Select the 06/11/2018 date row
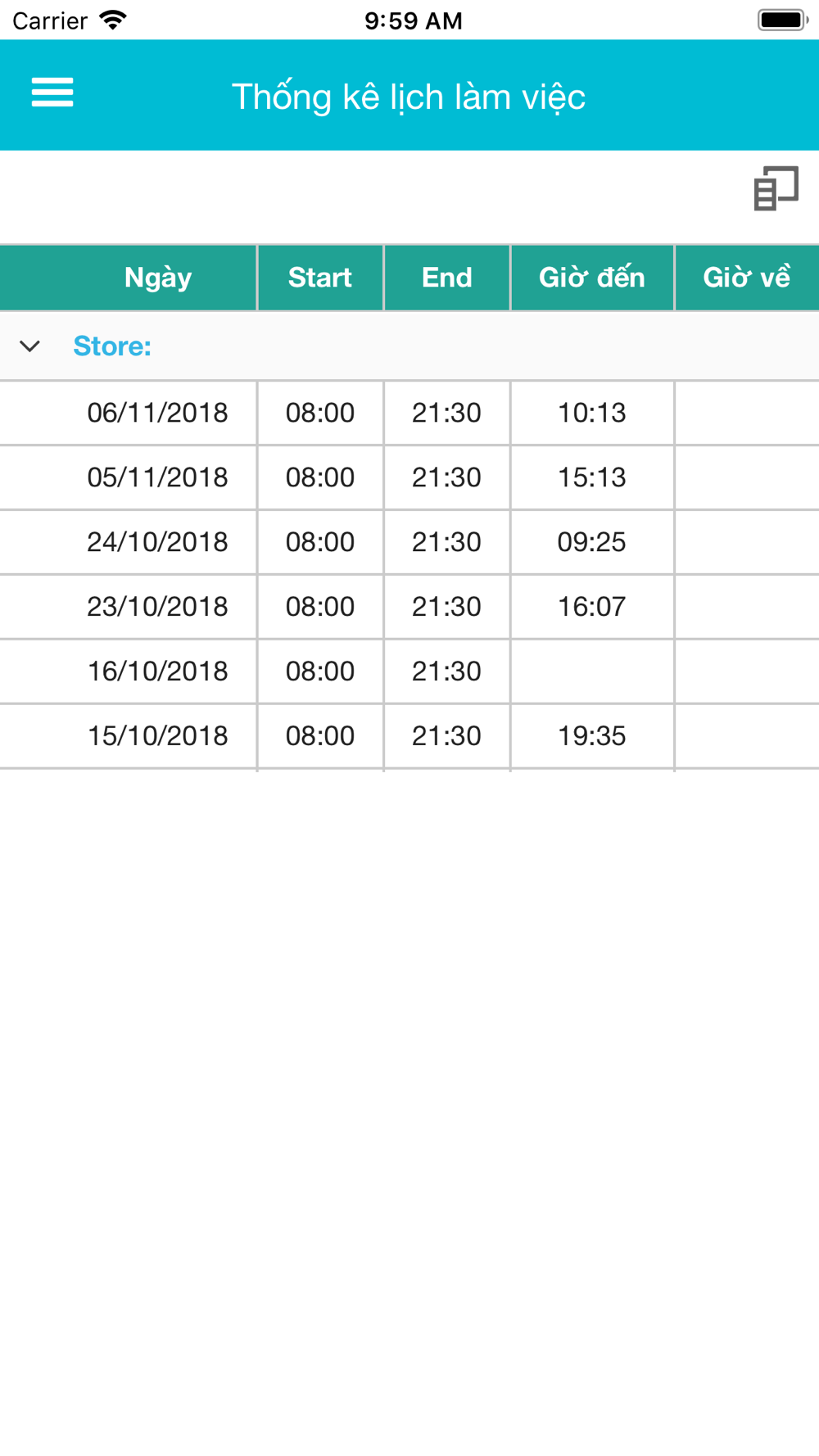The width and height of the screenshot is (819, 1456). coord(157,413)
